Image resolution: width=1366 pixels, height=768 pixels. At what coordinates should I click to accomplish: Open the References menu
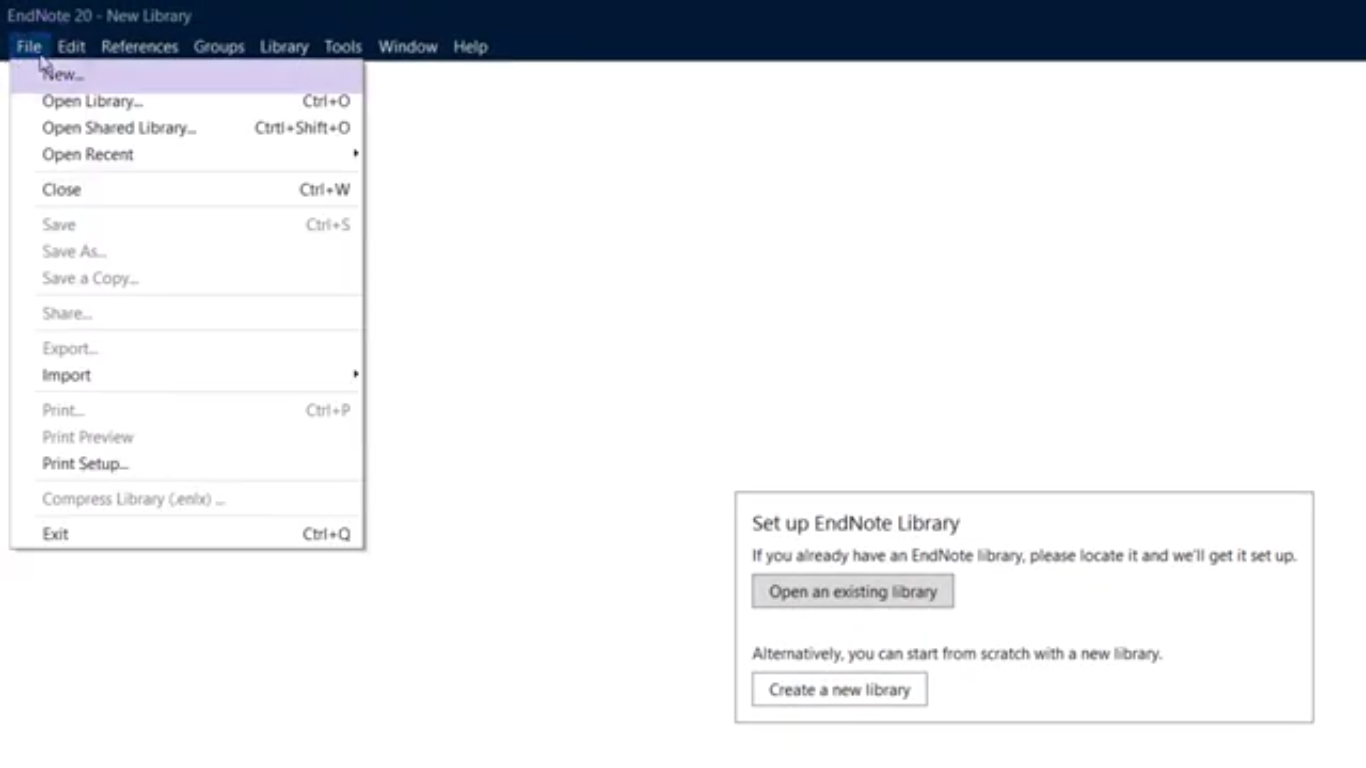[140, 47]
